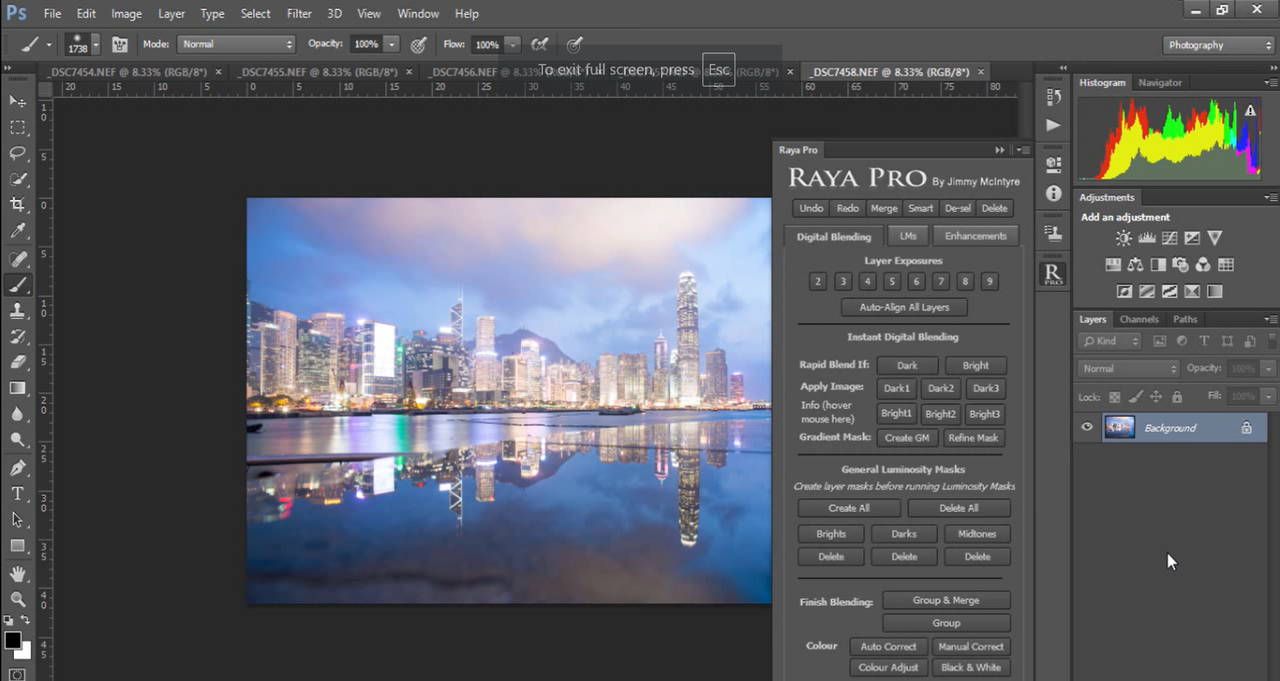Viewport: 1280px width, 681px height.
Task: Select the Dodge tool
Action: coord(17,440)
